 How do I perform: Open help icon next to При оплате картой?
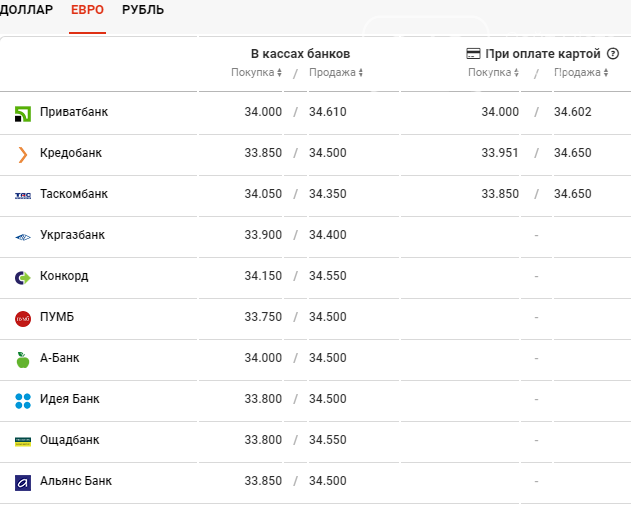coord(612,54)
